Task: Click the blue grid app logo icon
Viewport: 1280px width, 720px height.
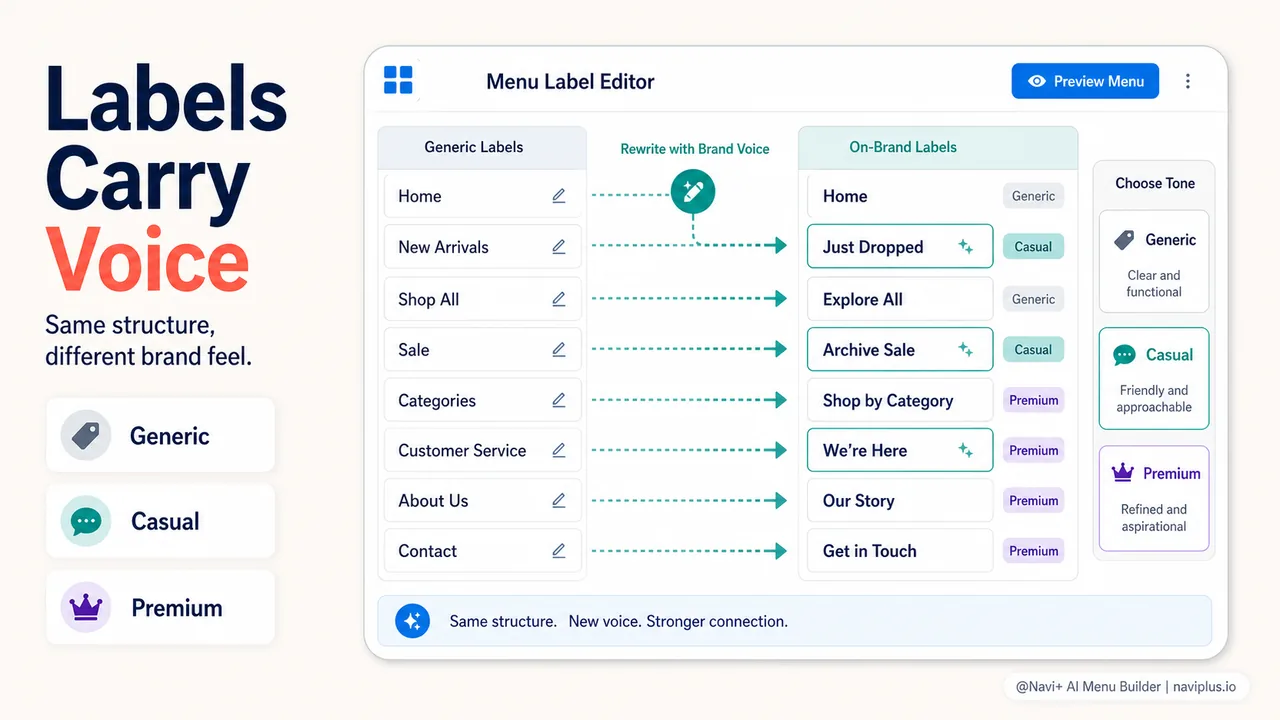Action: click(x=398, y=81)
